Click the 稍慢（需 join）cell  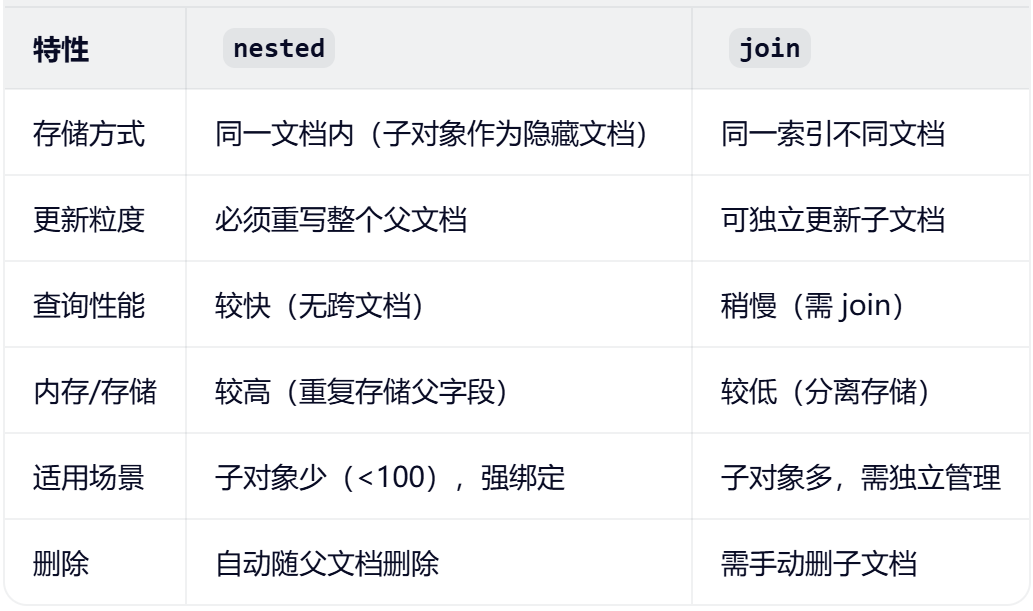point(813,306)
